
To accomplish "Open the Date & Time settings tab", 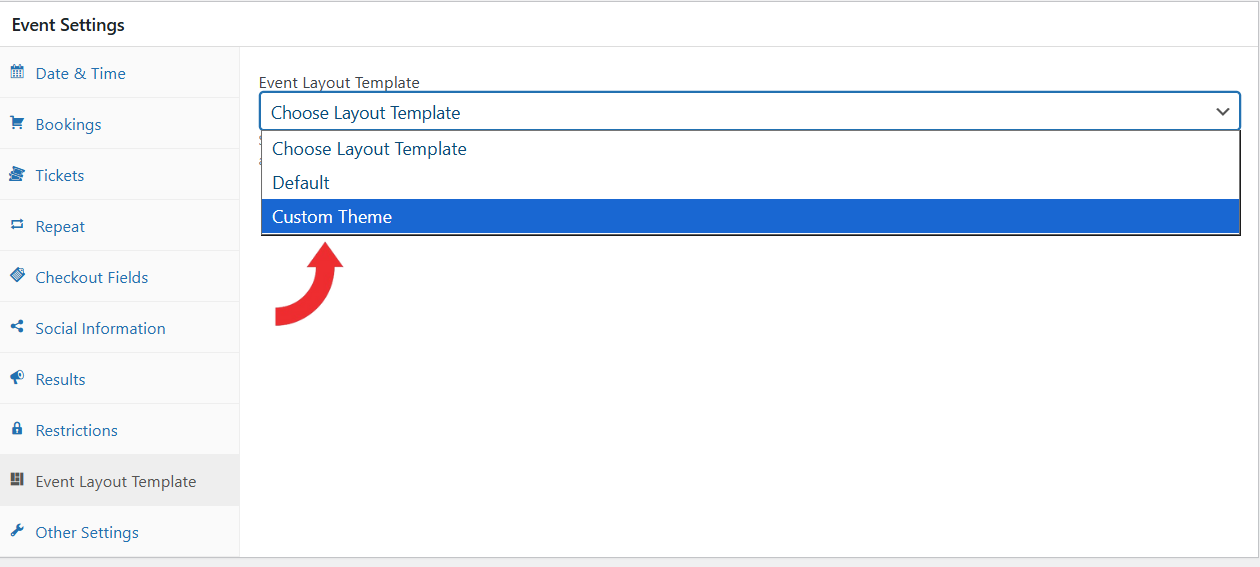I will [81, 73].
